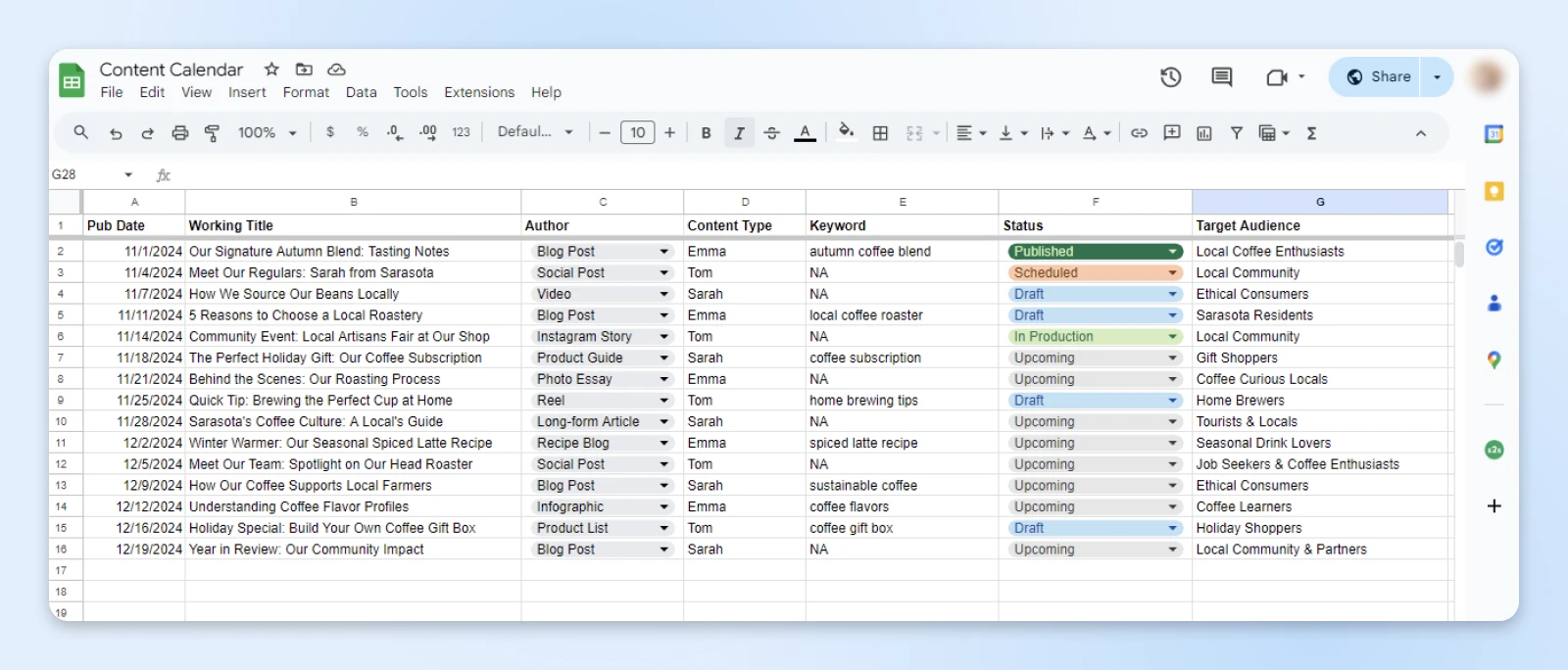
Task: Open the borders tool
Action: [x=880, y=133]
